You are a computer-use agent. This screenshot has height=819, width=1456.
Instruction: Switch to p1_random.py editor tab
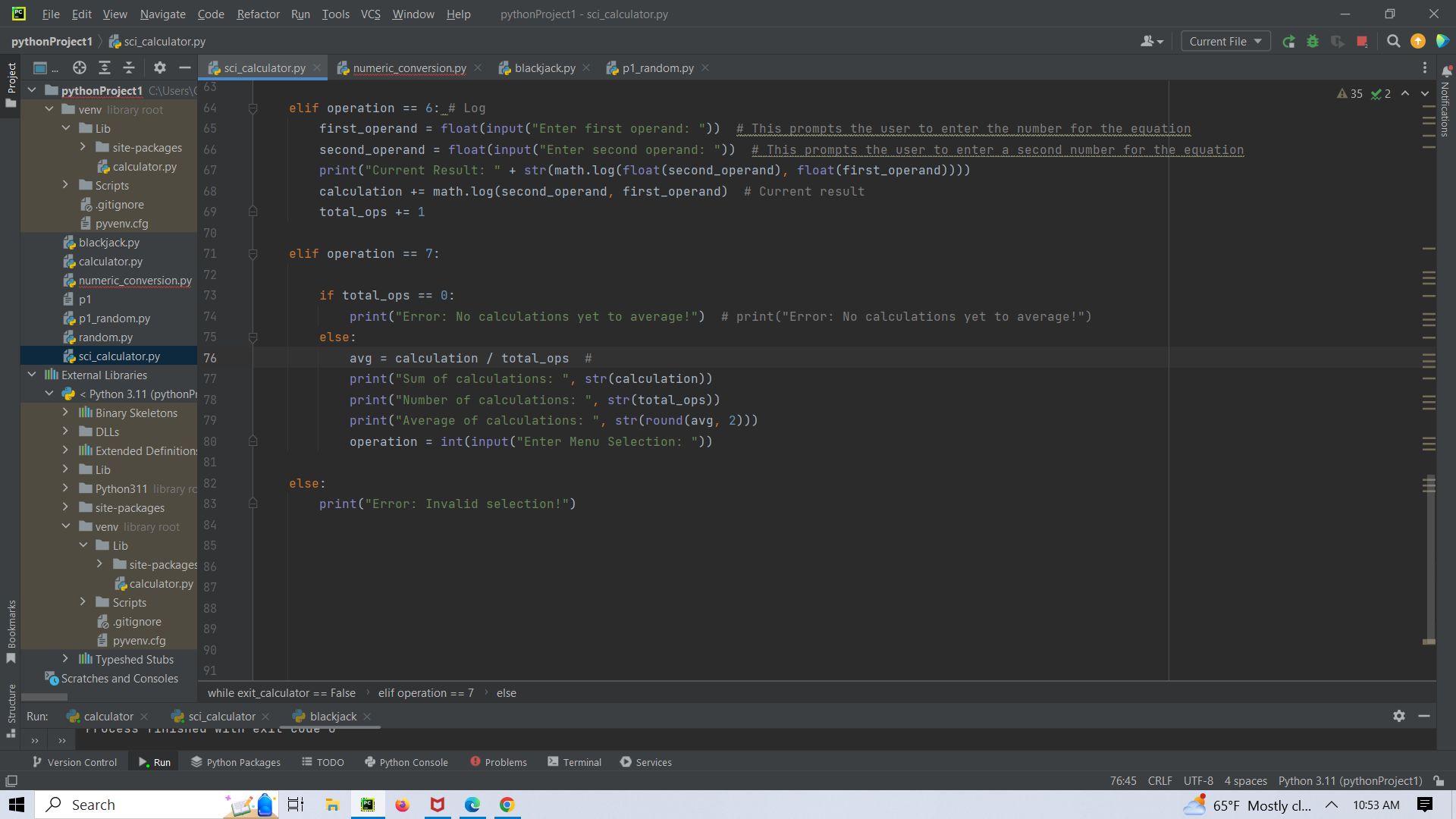tap(657, 67)
